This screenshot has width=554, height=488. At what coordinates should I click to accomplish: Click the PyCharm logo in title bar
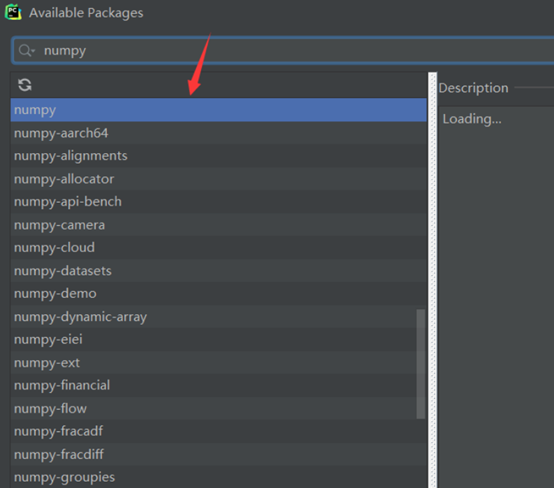pyautogui.click(x=13, y=12)
